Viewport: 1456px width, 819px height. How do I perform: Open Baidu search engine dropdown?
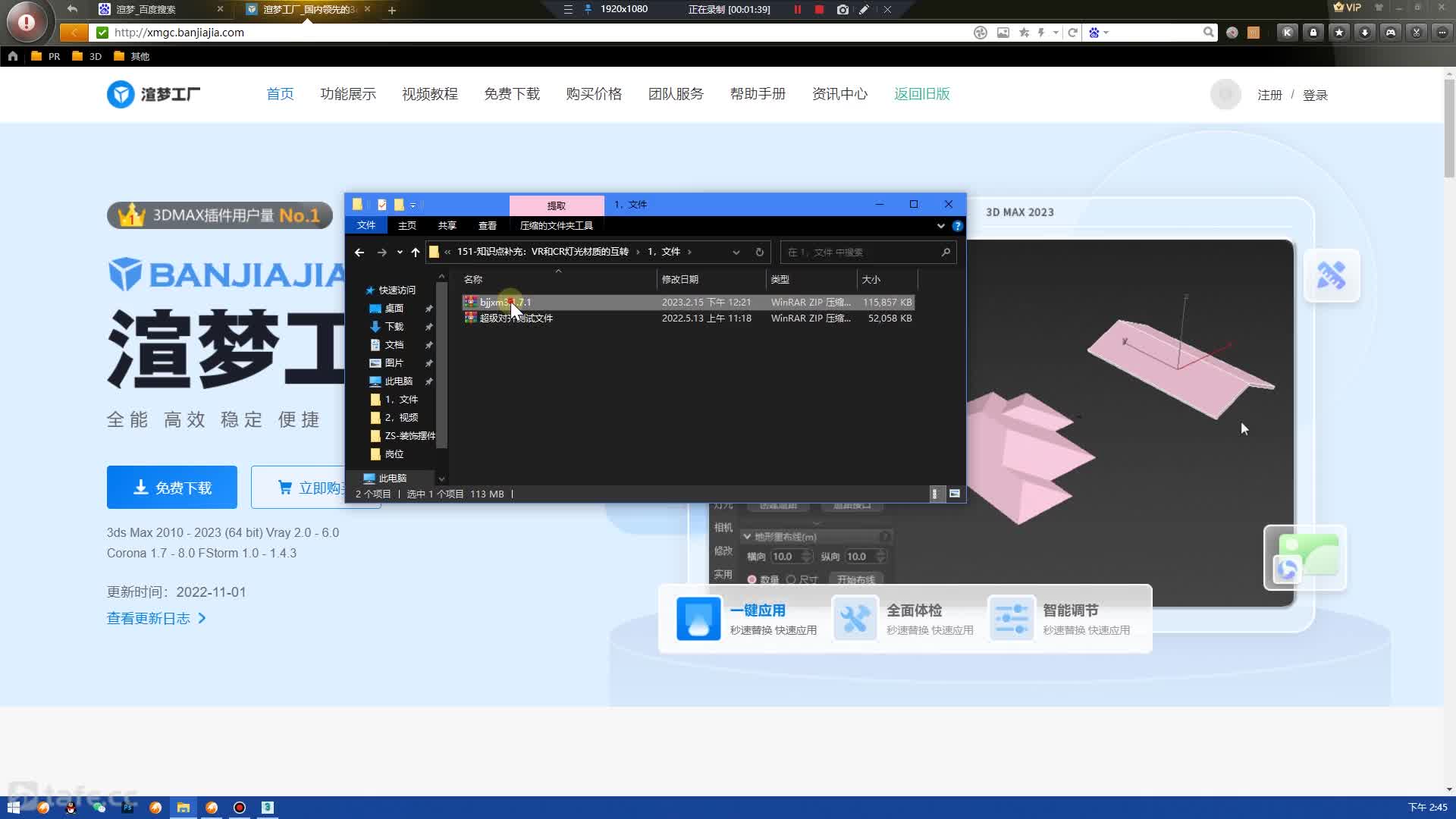tap(1098, 33)
